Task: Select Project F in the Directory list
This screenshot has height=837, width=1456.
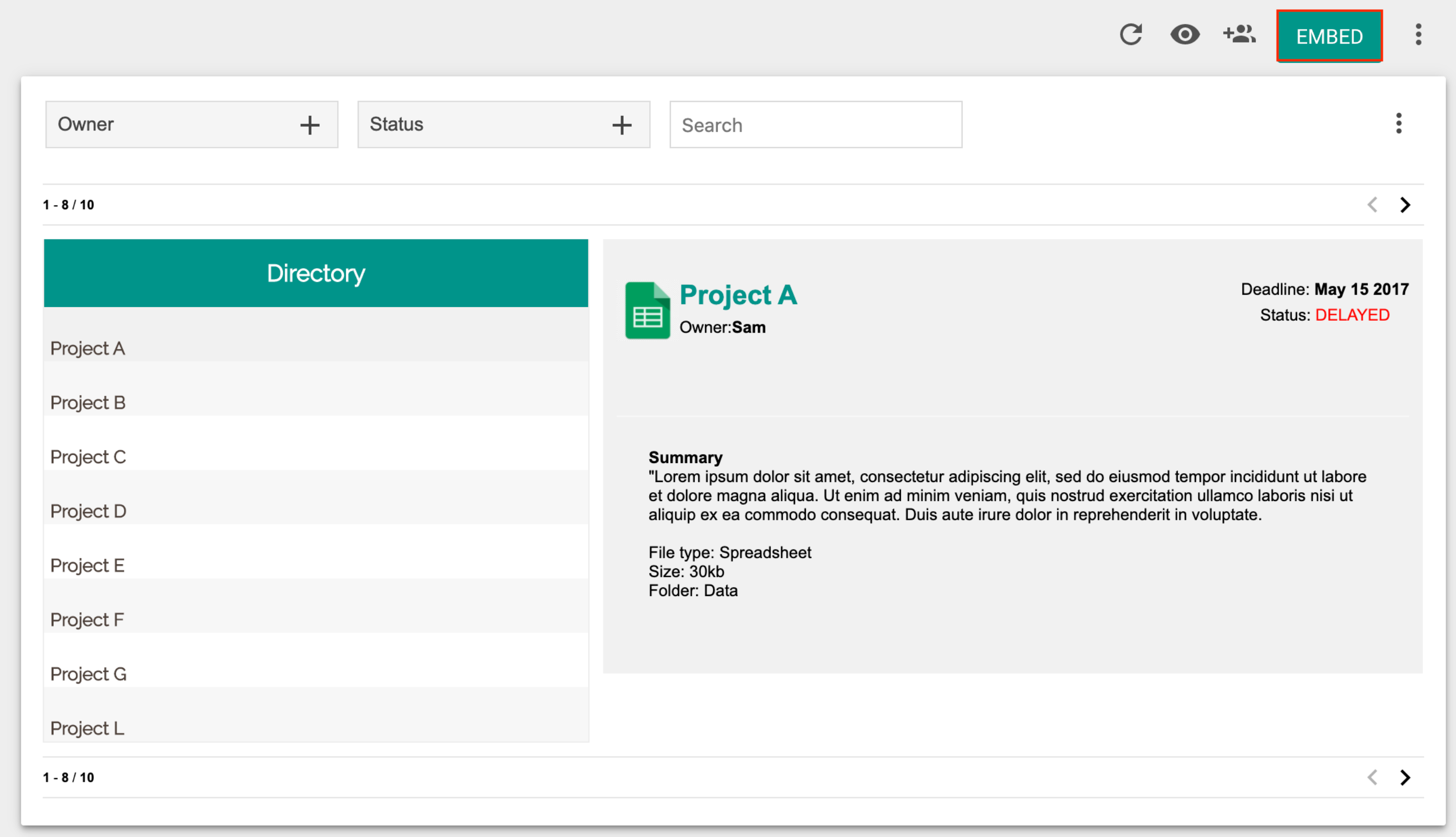Action: 316,606
